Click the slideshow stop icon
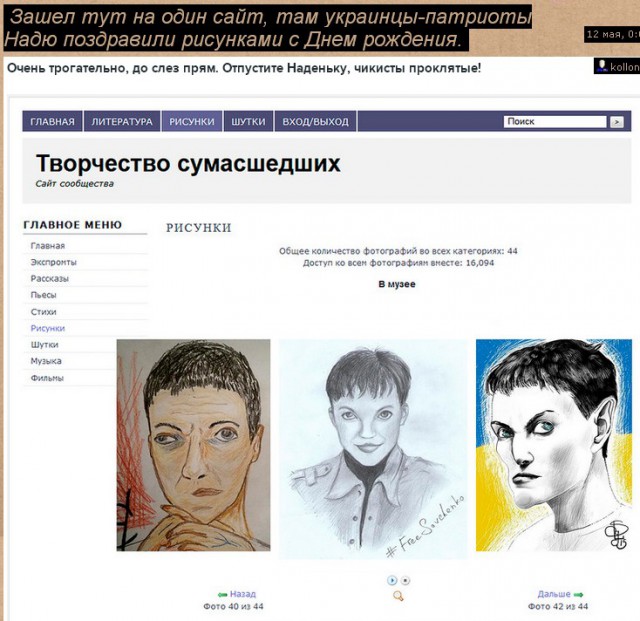The height and width of the screenshot is (621, 640). click(405, 580)
